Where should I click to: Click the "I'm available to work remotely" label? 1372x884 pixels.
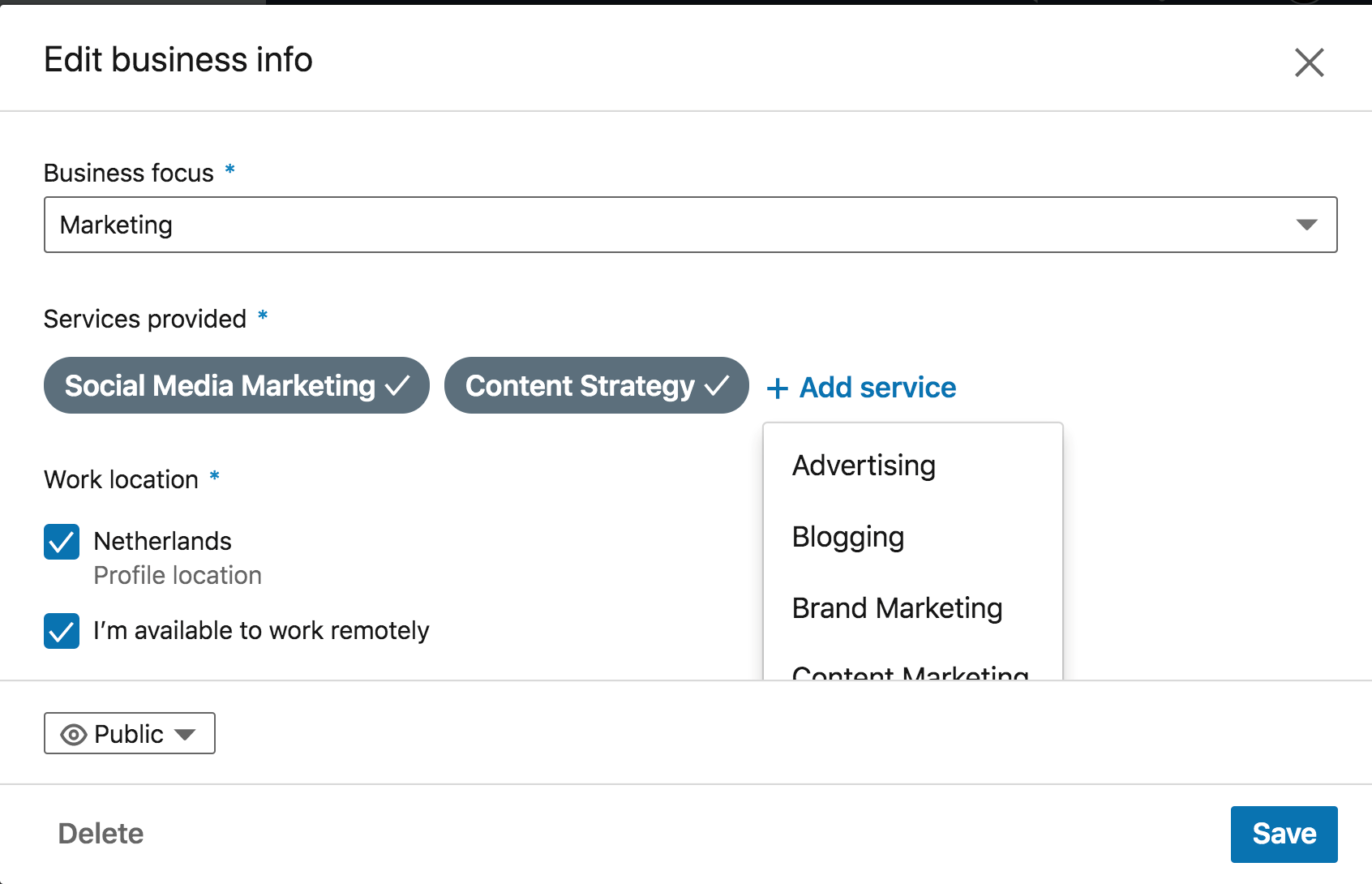261,631
